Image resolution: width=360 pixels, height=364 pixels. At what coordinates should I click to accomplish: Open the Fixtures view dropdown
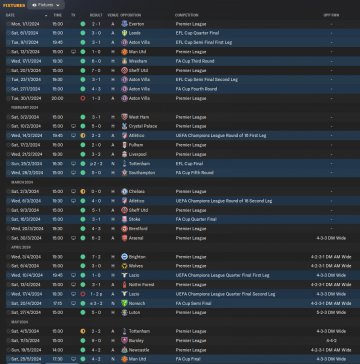46,5
